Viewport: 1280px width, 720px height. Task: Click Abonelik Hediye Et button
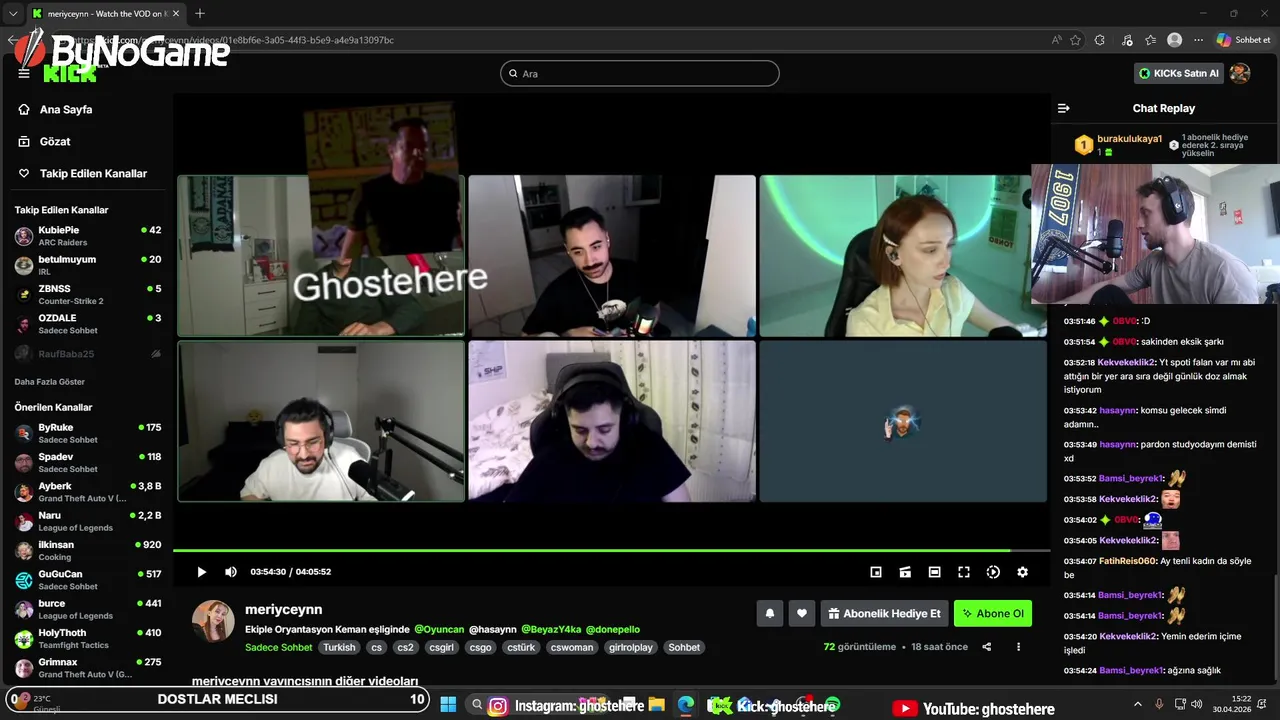[884, 614]
